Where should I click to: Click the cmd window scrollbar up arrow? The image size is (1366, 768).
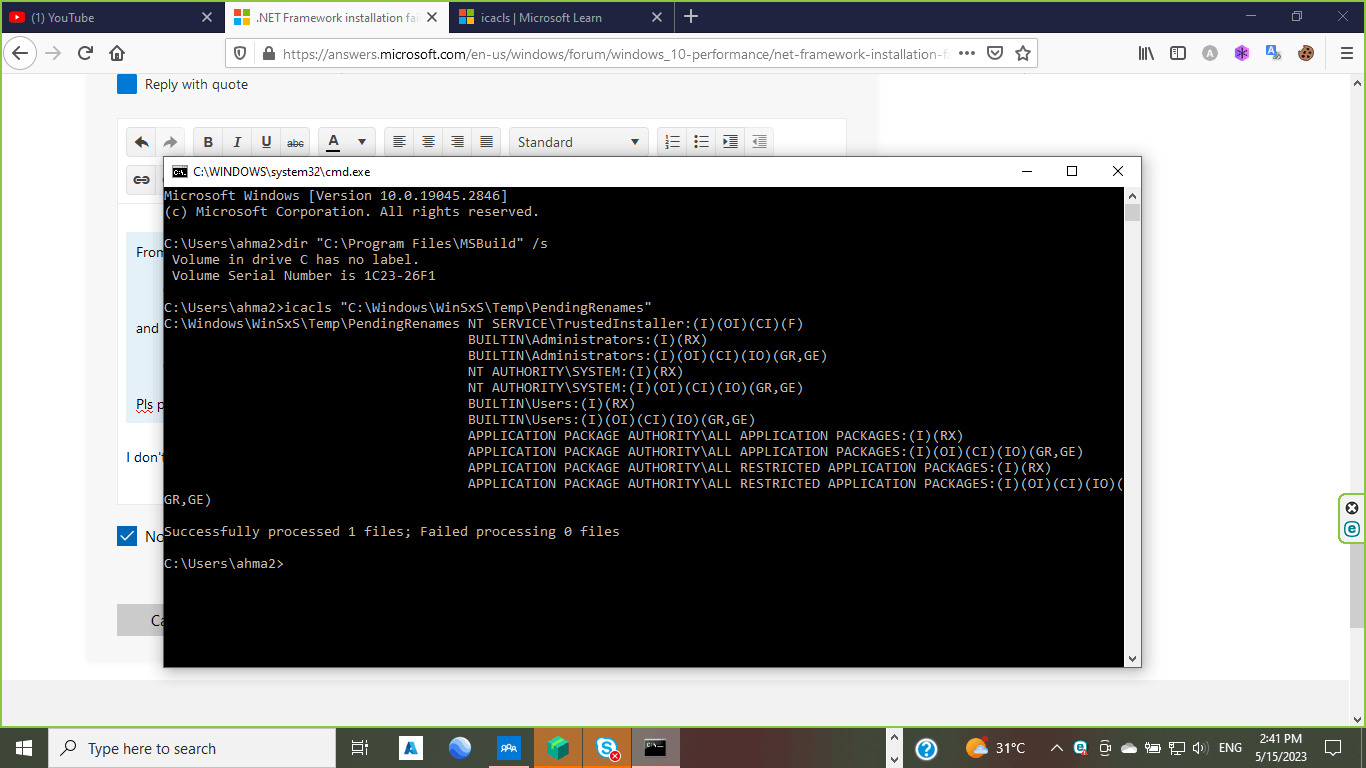pyautogui.click(x=1132, y=195)
